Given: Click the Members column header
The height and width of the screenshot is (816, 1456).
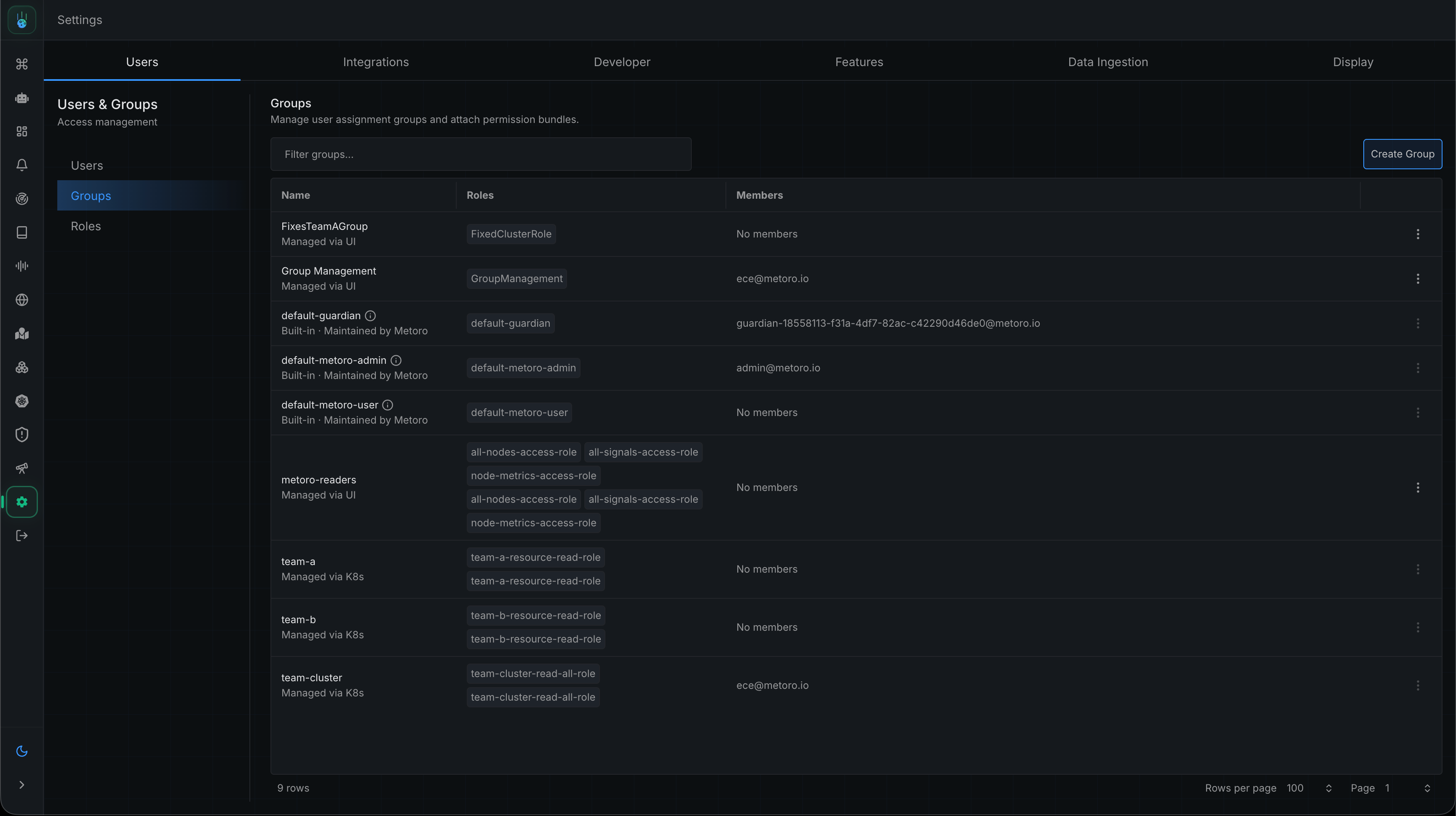Looking at the screenshot, I should [759, 195].
